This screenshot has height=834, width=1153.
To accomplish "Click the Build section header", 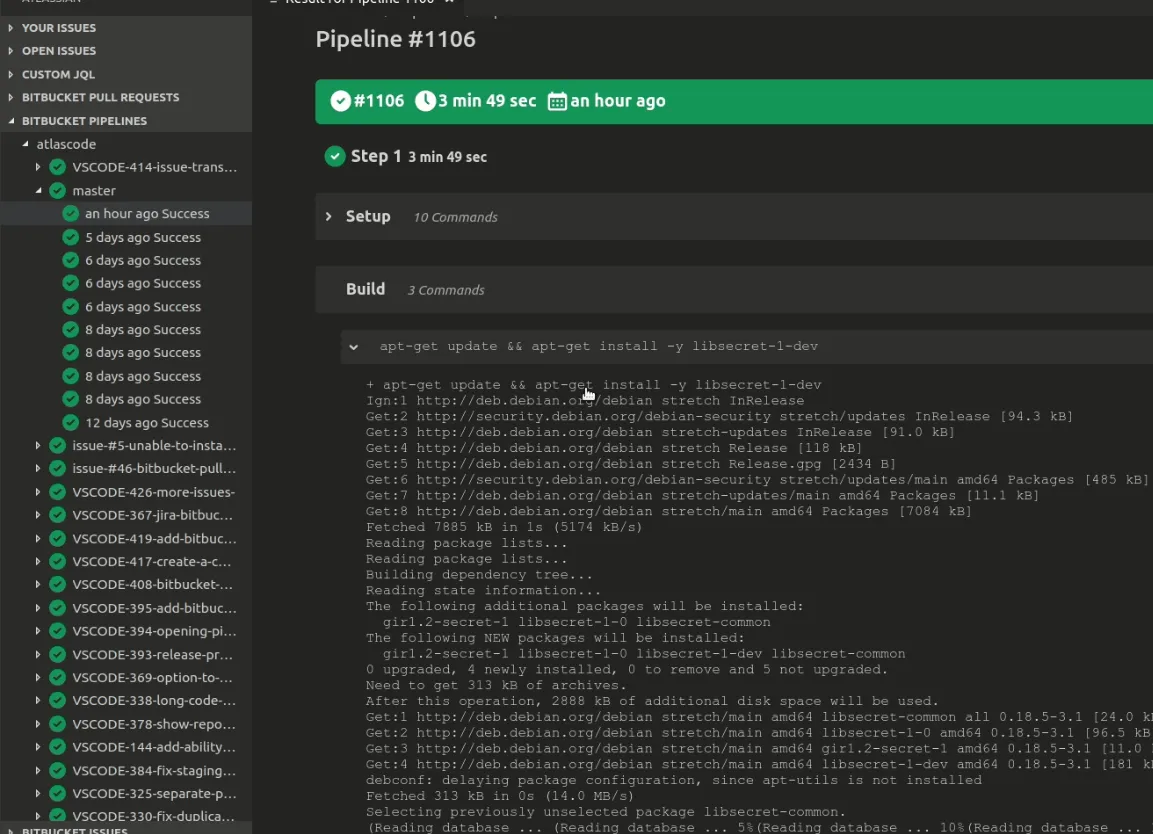I will 365,289.
